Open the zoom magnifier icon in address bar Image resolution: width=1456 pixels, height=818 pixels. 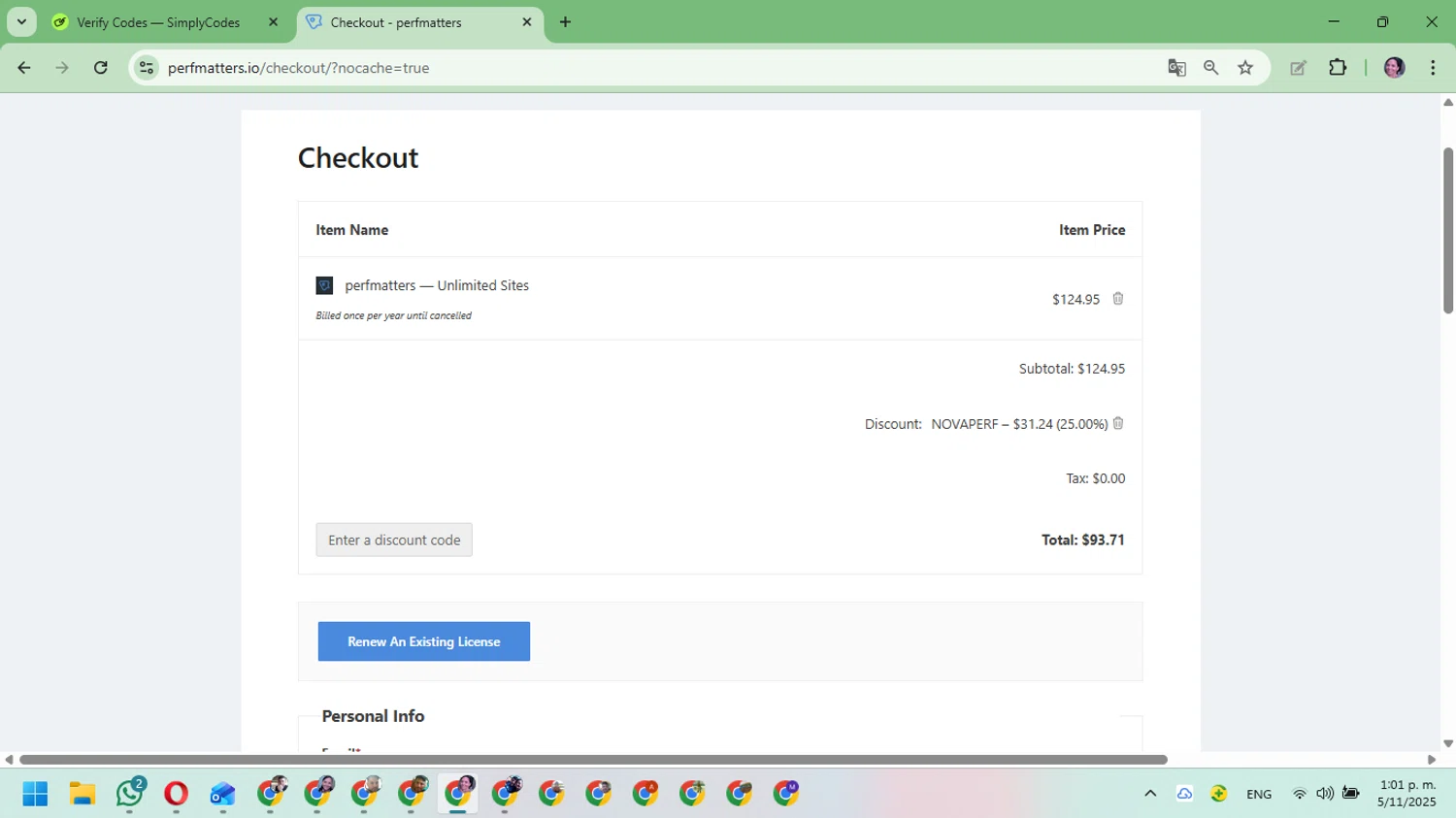pyautogui.click(x=1210, y=68)
